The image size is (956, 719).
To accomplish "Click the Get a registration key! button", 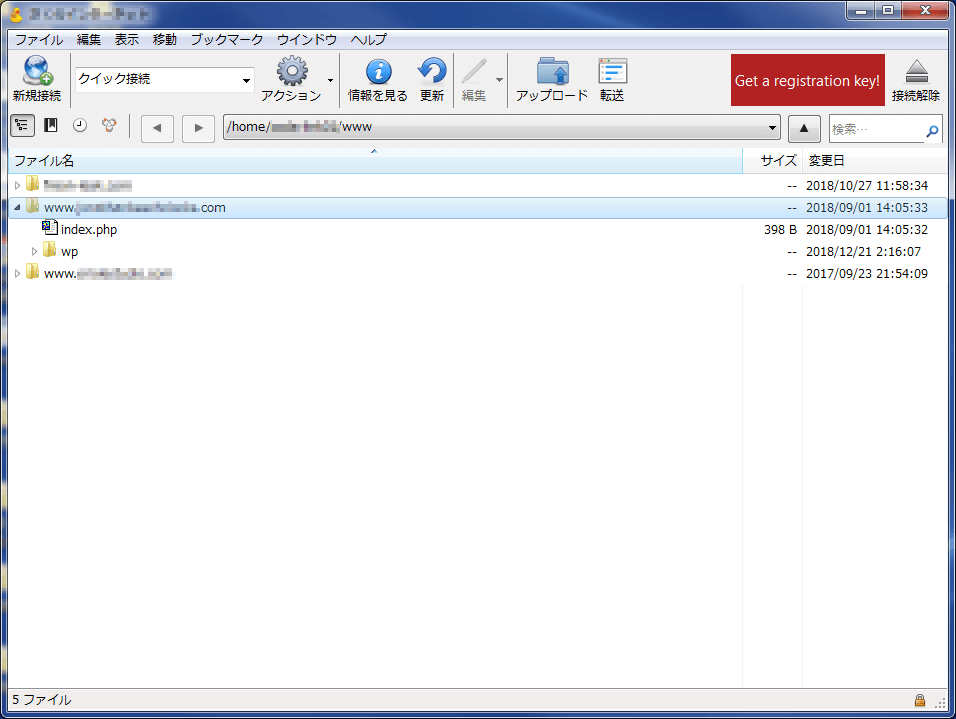I will (807, 80).
